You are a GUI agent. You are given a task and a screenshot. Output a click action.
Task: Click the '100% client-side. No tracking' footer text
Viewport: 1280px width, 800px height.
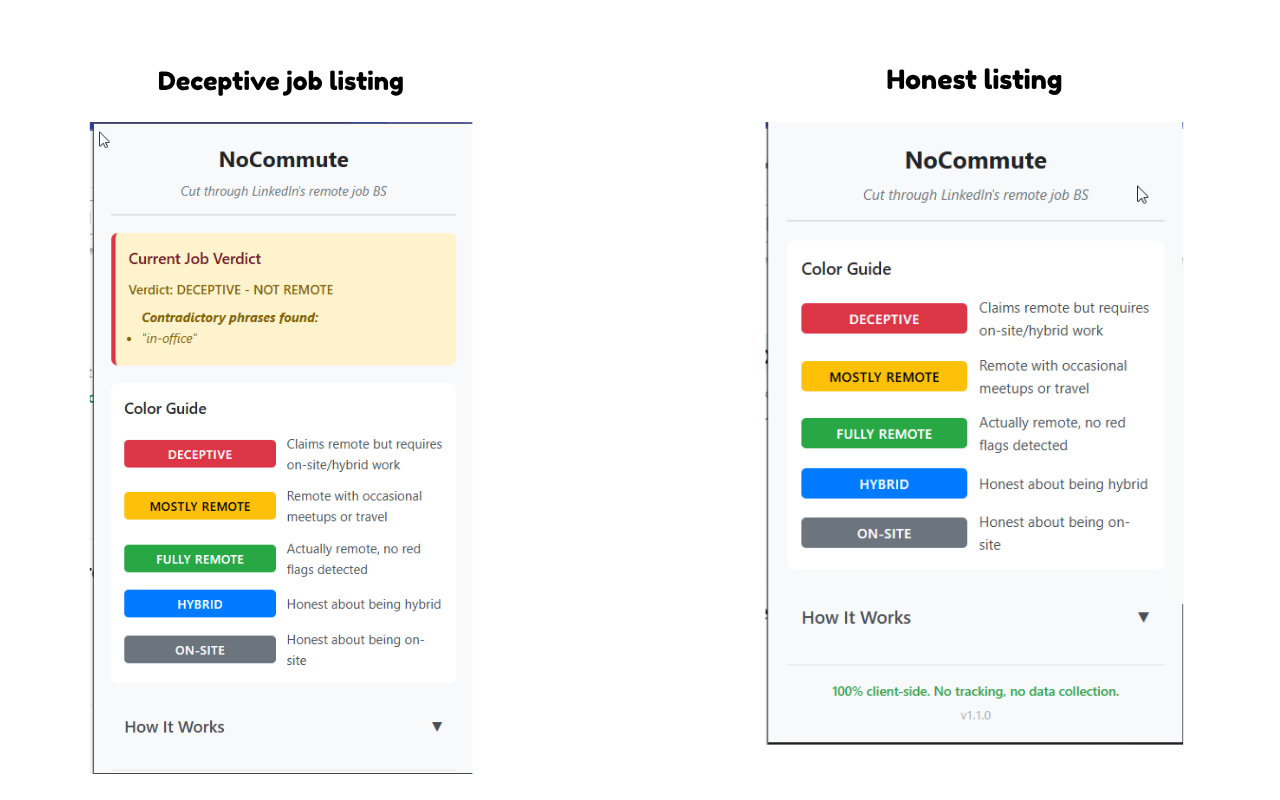[x=974, y=691]
